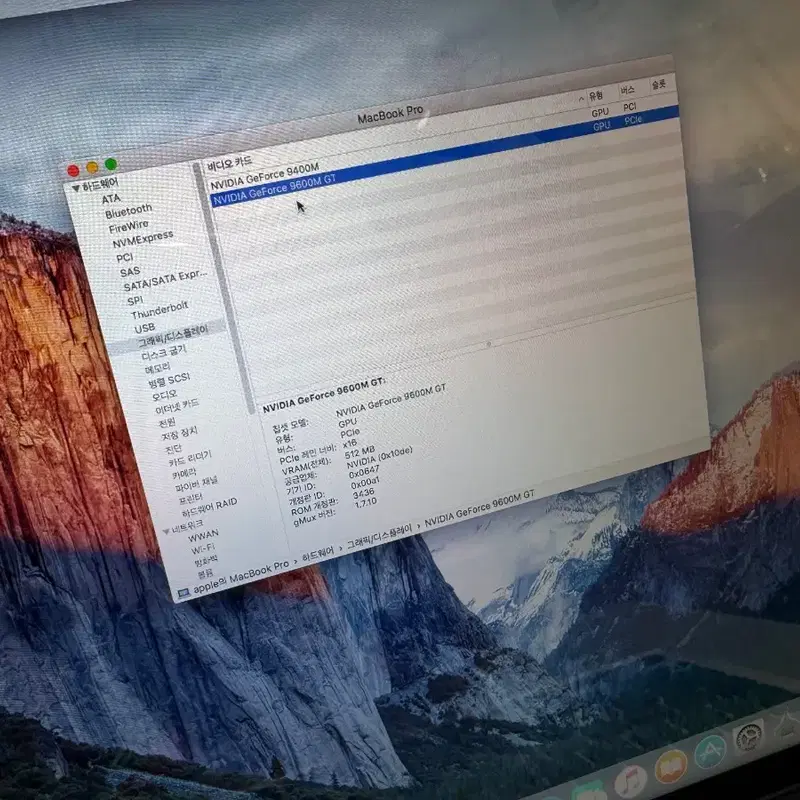Collapse the 하드웨어 section triangle
Viewport: 800px width, 800px height.
(76, 188)
